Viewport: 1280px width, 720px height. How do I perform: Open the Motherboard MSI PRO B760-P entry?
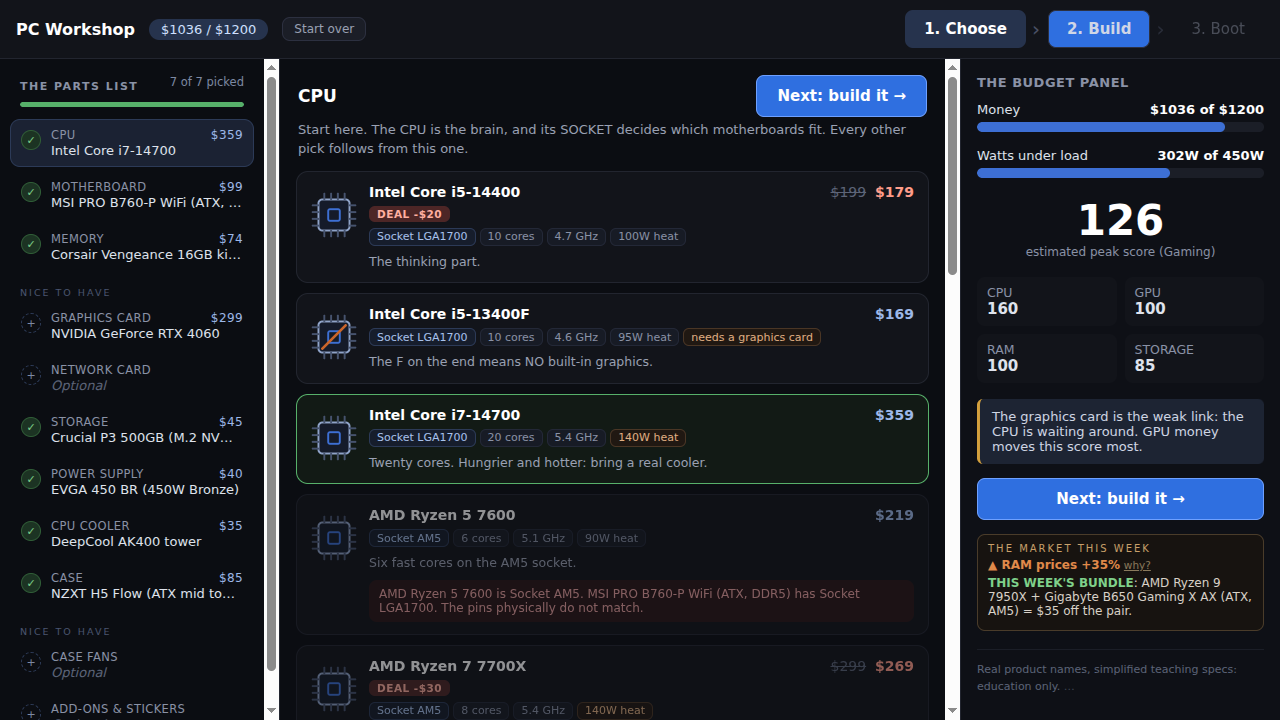(x=132, y=195)
